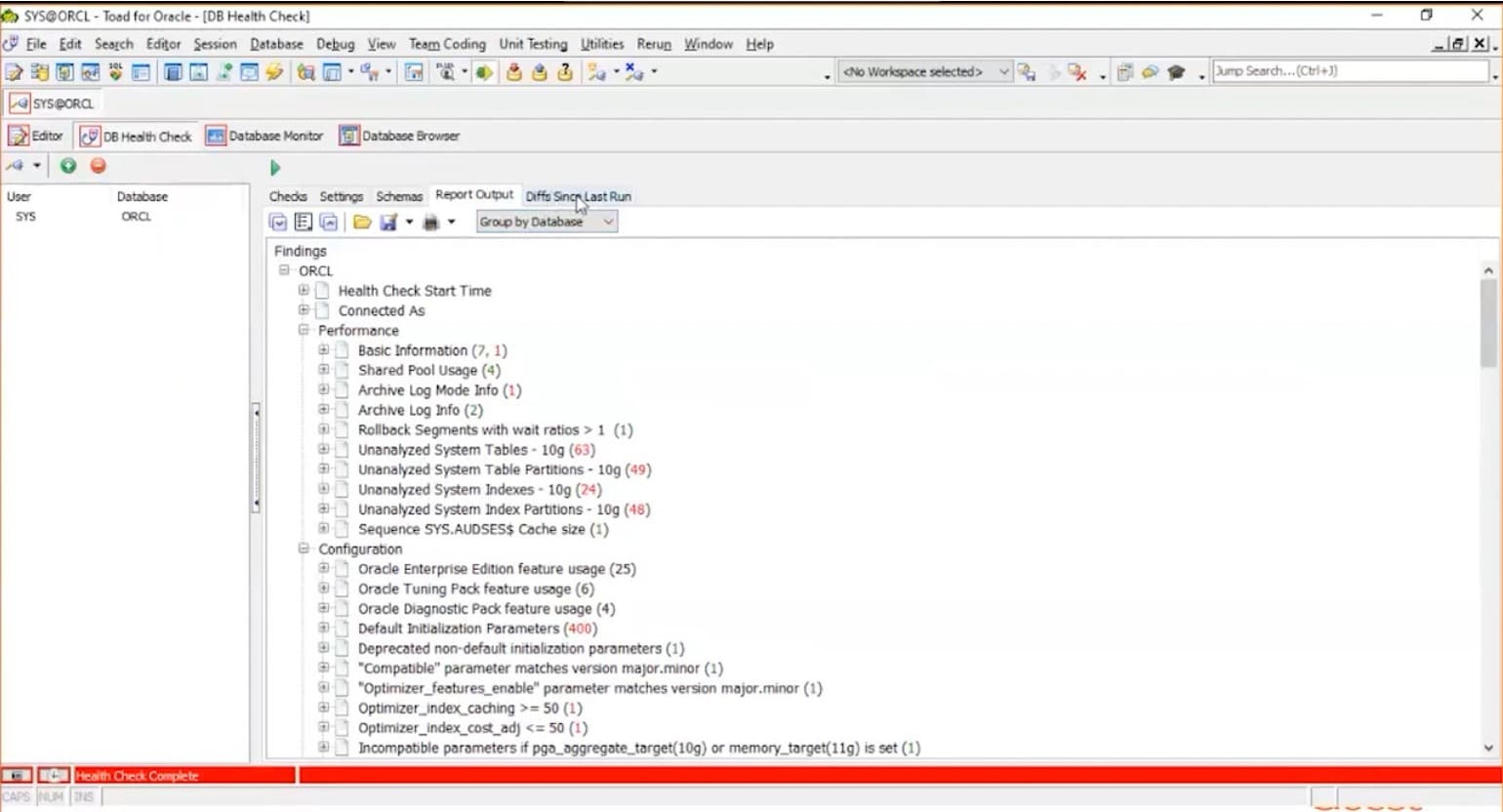
Task: Switch to the Schemas tab
Action: tap(399, 196)
